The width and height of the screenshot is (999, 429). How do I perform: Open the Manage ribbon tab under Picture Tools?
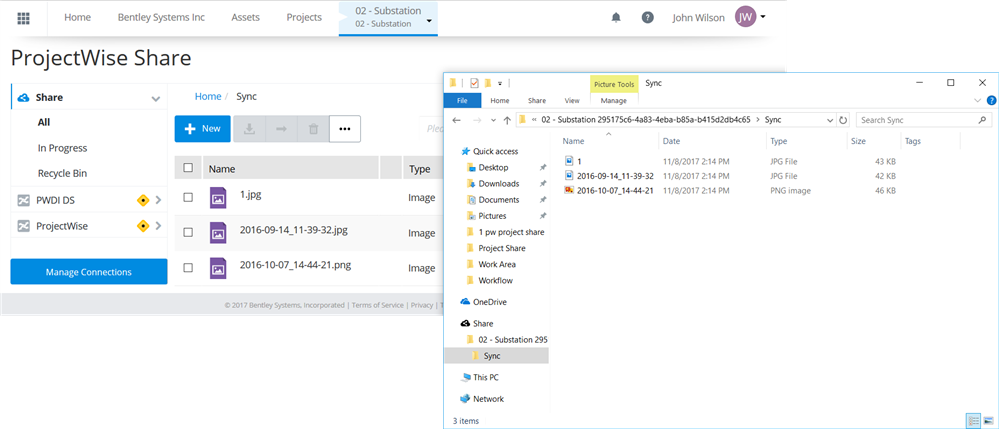[x=614, y=100]
